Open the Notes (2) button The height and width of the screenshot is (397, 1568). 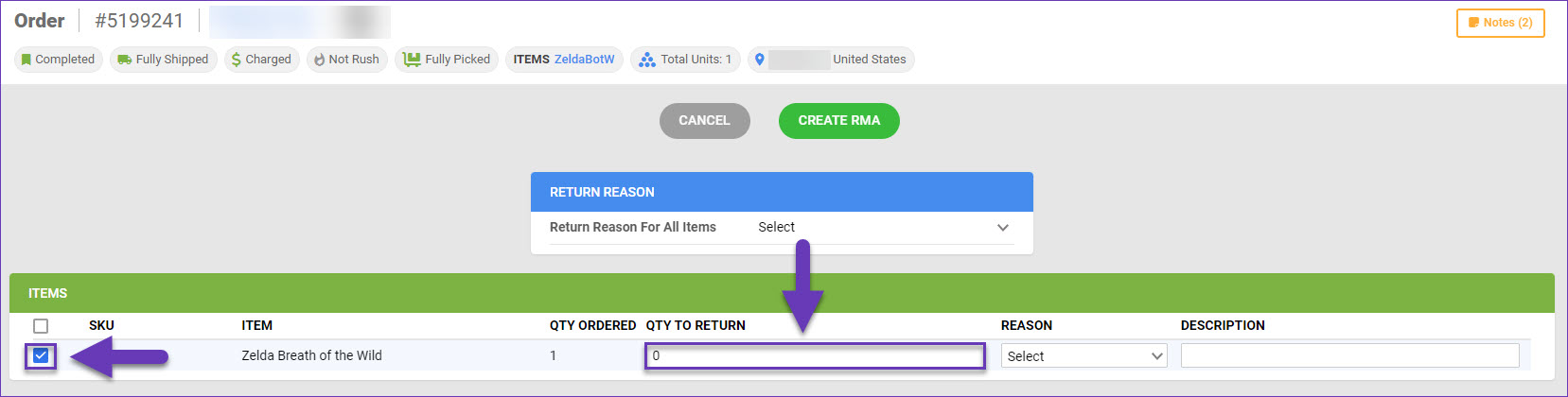(x=1501, y=23)
